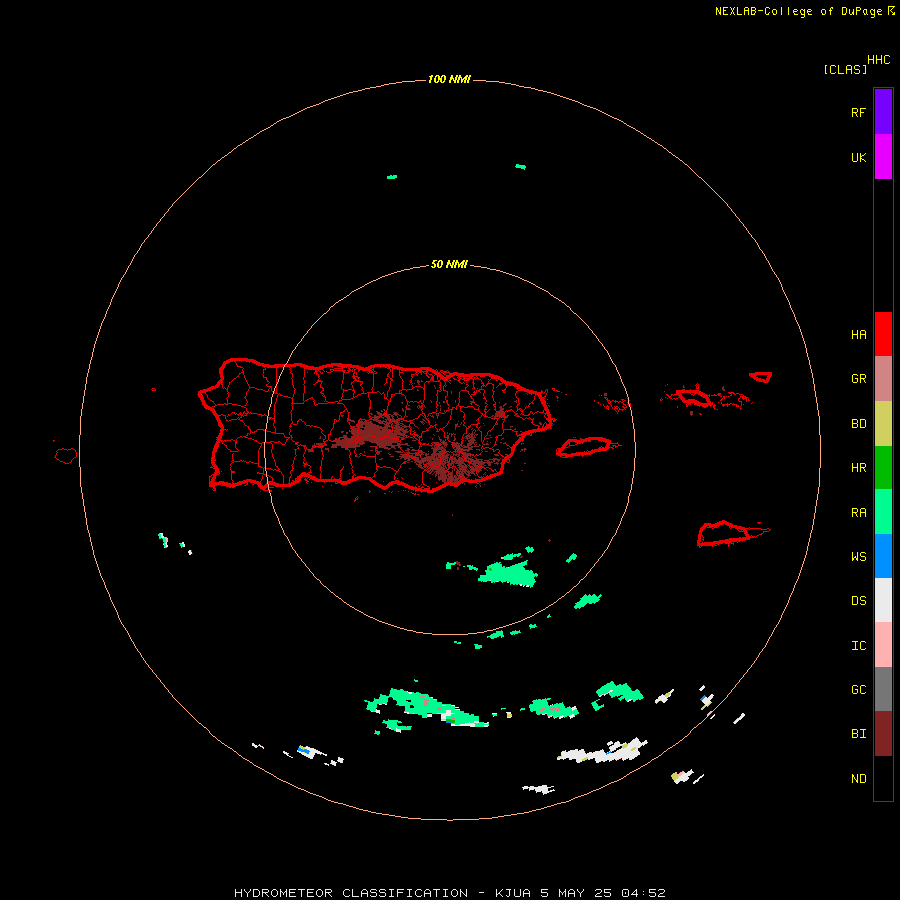Image resolution: width=900 pixels, height=900 pixels.
Task: Click the [CLAS] units label
Action: pyautogui.click(x=845, y=69)
